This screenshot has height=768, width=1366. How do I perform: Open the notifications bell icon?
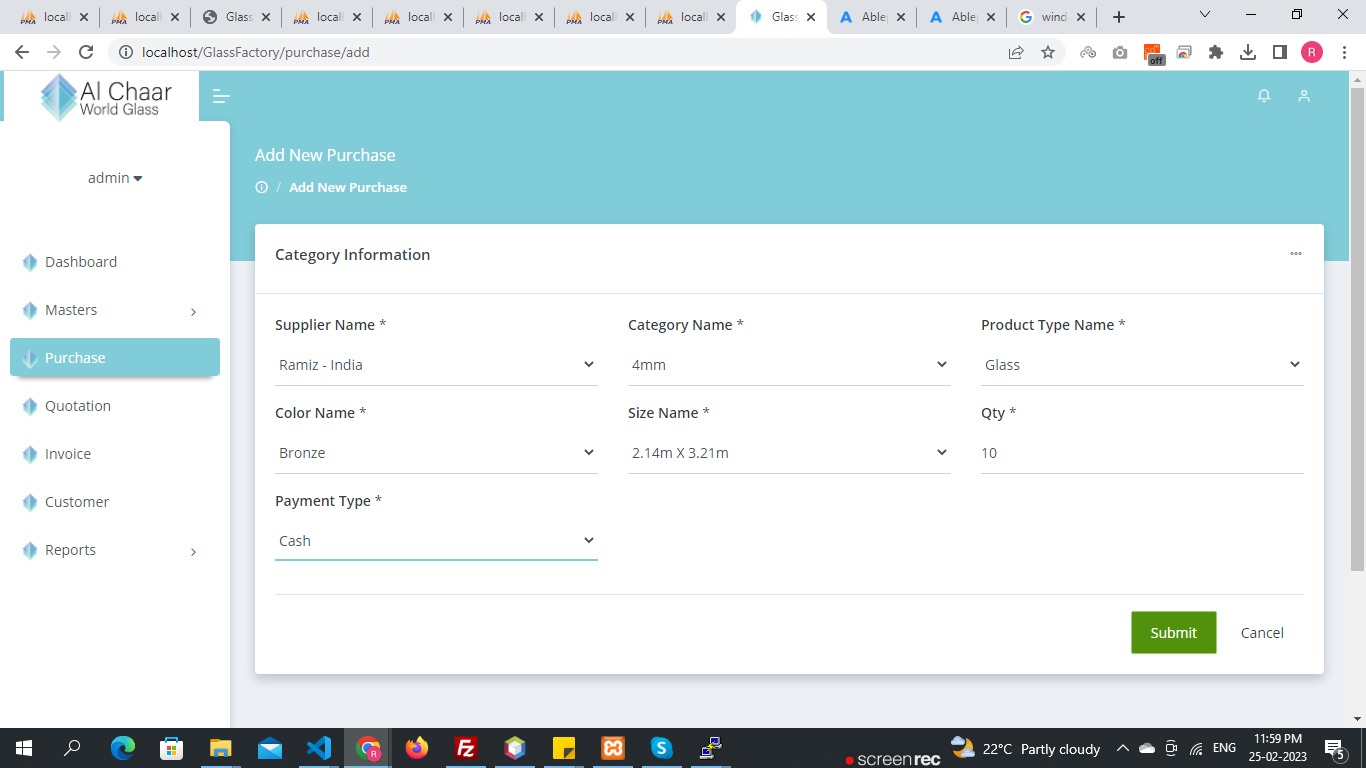1264,96
